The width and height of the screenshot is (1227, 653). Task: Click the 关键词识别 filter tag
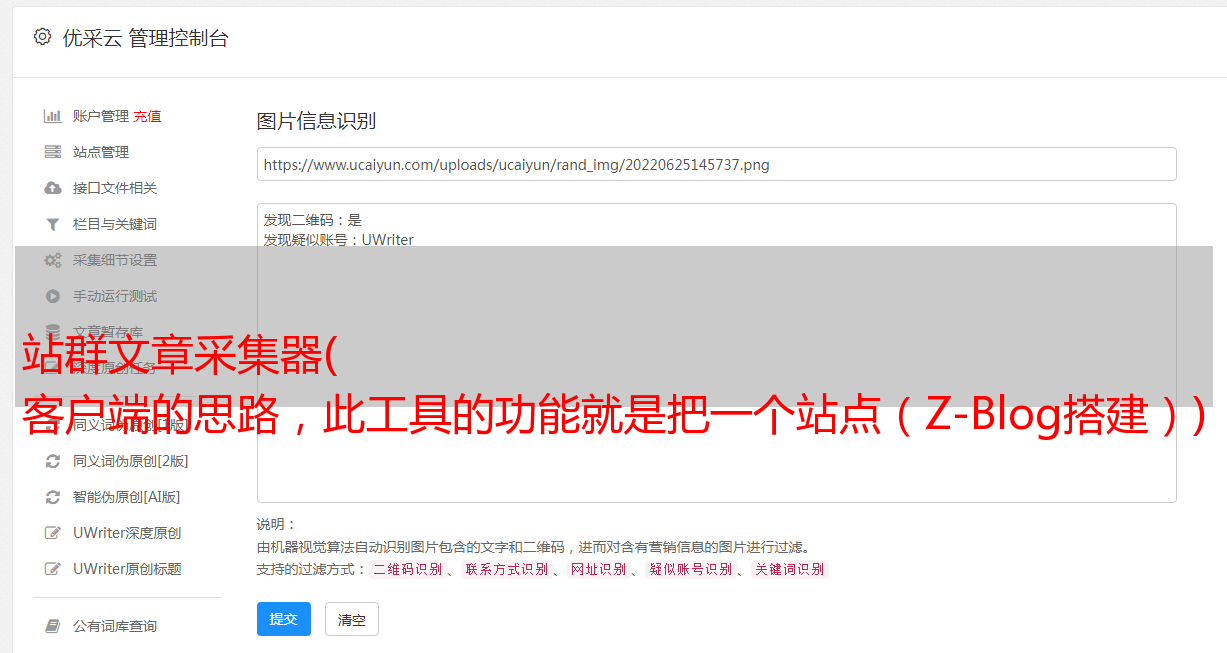click(790, 569)
